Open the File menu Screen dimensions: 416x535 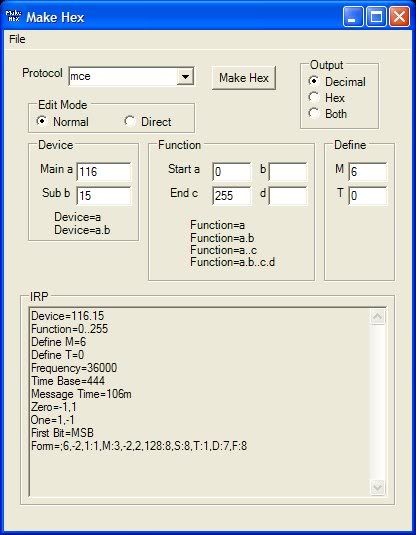coord(17,39)
